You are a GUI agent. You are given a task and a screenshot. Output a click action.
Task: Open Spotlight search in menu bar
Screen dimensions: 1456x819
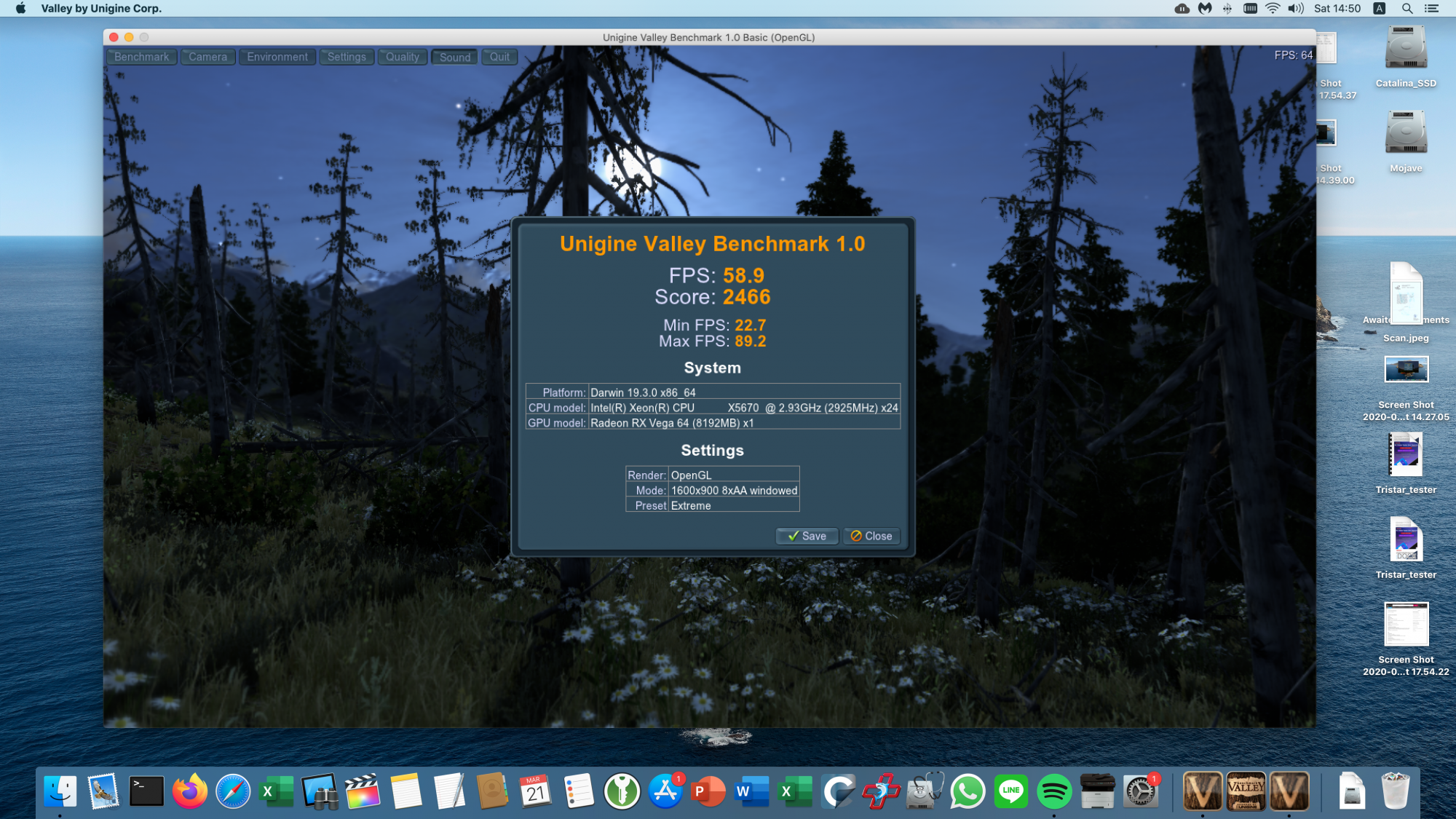coord(1407,9)
